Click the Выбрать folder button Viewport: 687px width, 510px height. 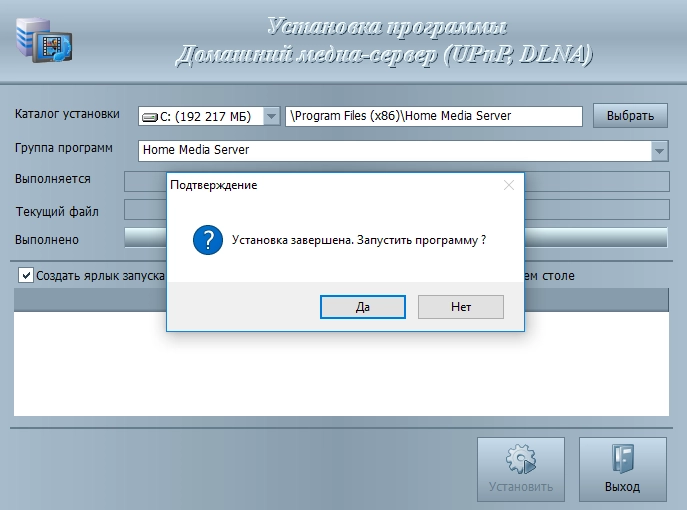click(x=630, y=116)
